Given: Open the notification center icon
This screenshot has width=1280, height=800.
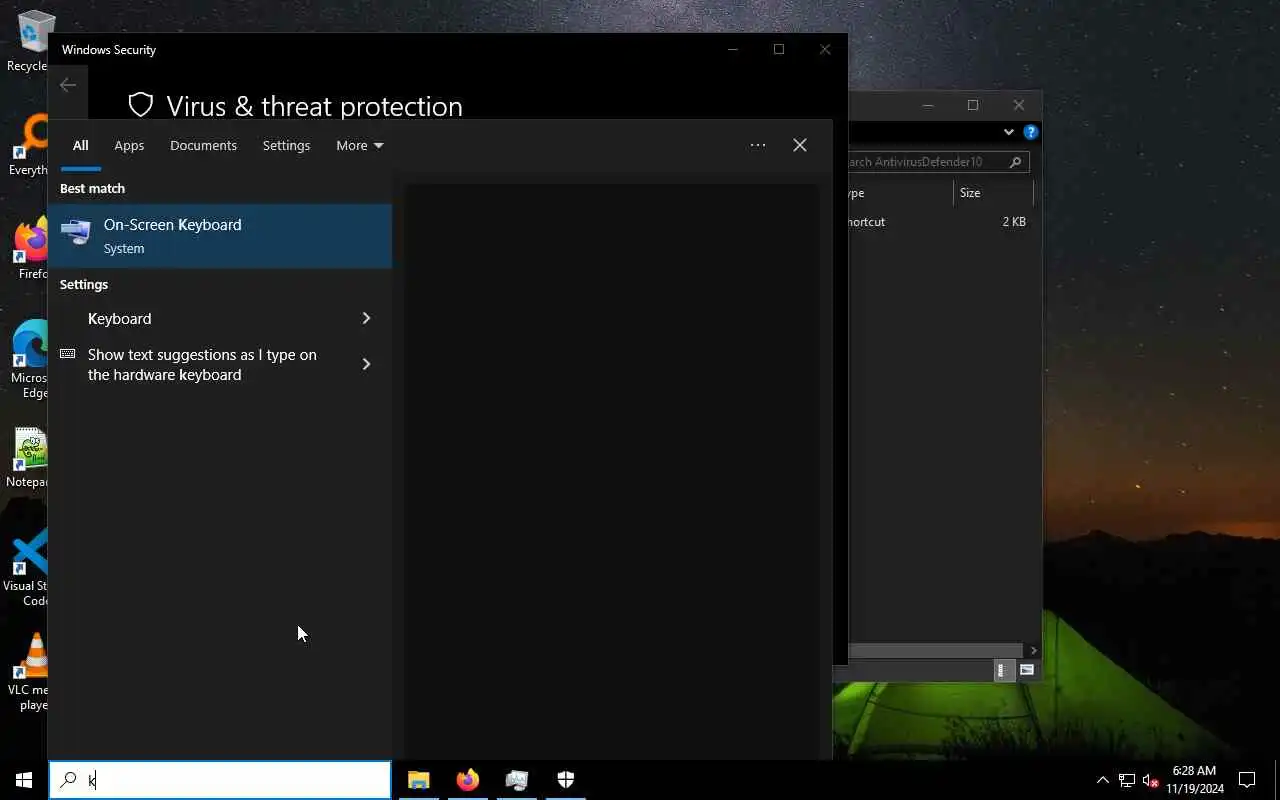Looking at the screenshot, I should (x=1247, y=780).
